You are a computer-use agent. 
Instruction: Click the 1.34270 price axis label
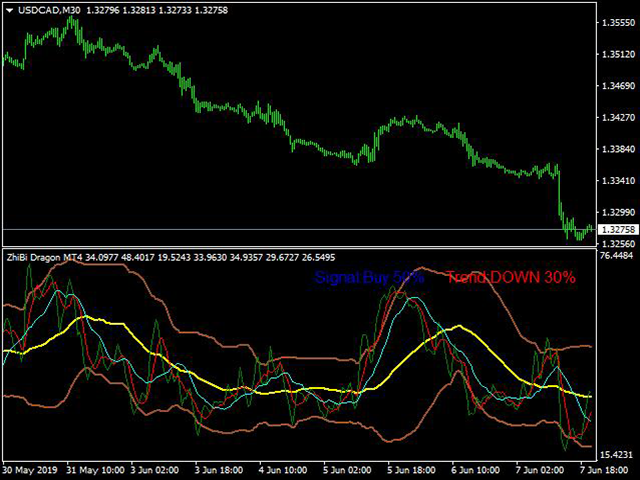click(619, 118)
